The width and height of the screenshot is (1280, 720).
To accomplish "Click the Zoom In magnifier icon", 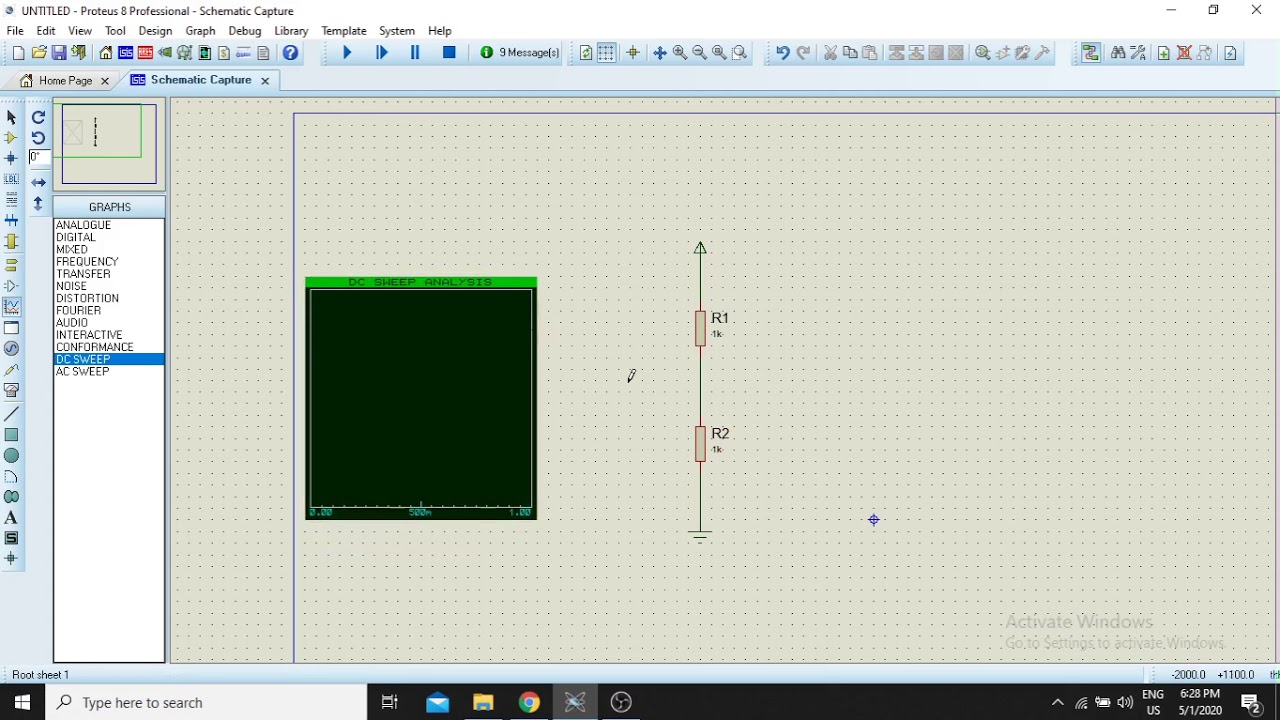I will click(680, 53).
